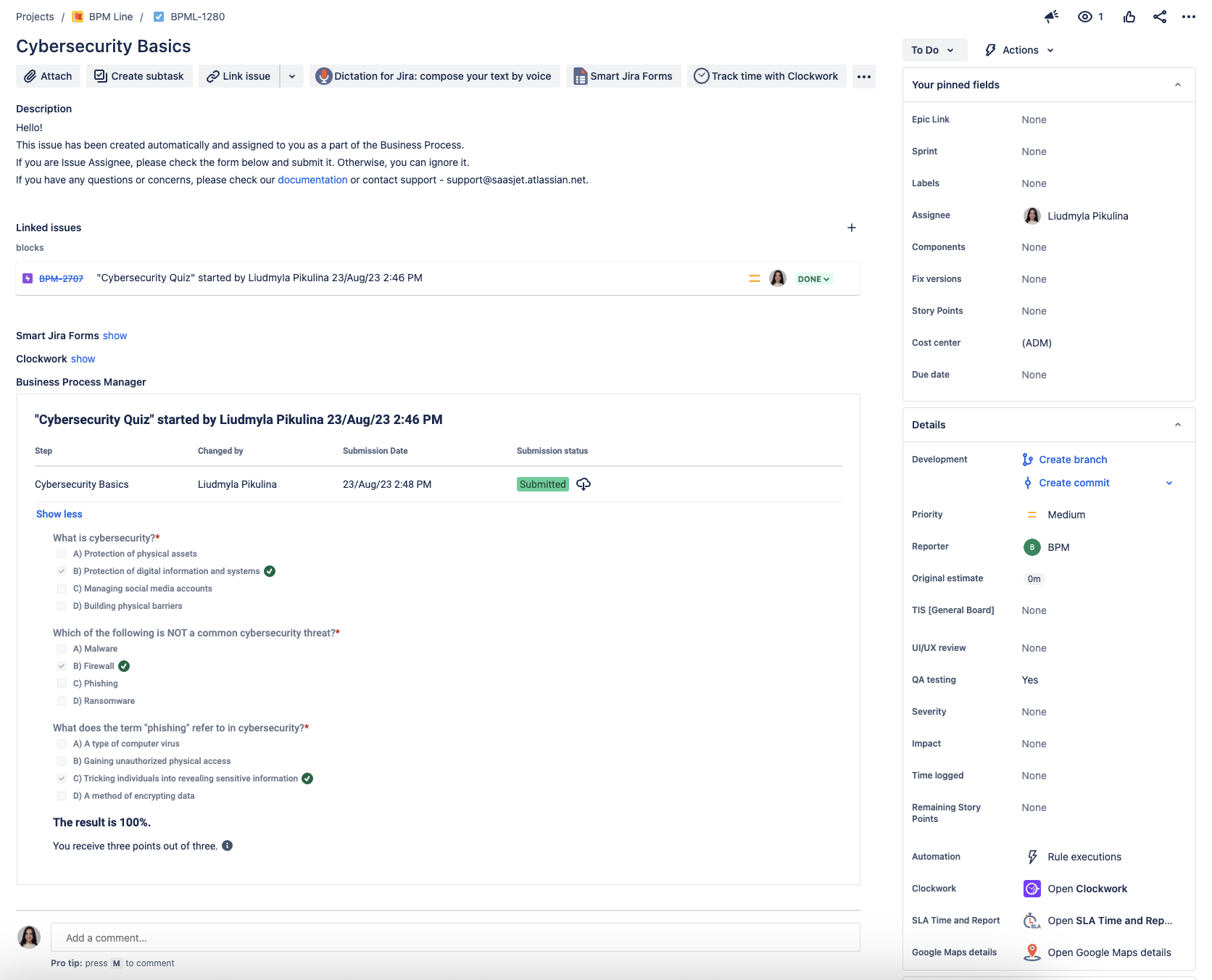Click the share issue icon
Screen dimensions: 1212x980
(1160, 17)
